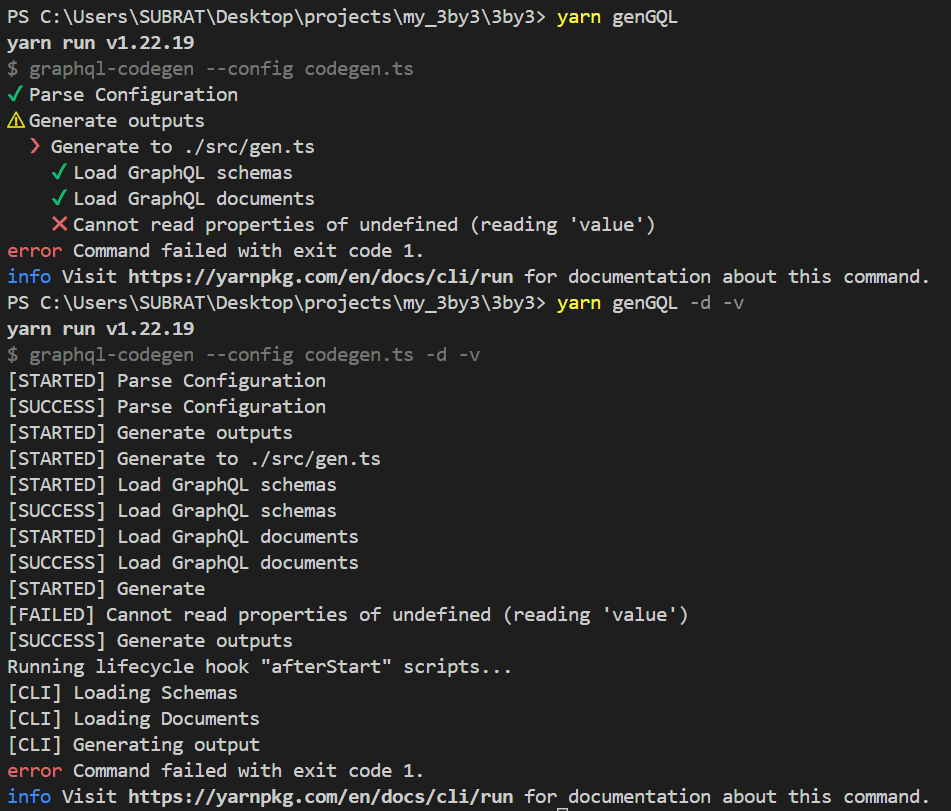
Task: Open the last yarnpkg.com docs link at bottom
Action: point(320,796)
